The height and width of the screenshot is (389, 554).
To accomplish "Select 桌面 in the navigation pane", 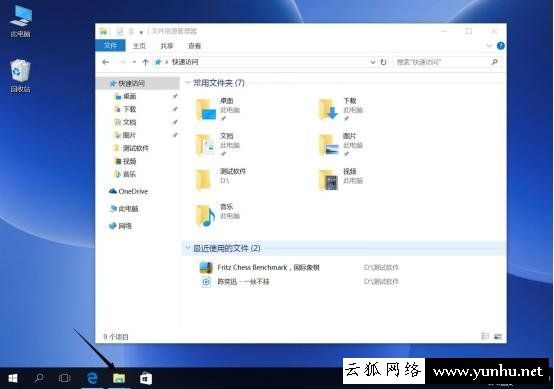I will coord(130,96).
